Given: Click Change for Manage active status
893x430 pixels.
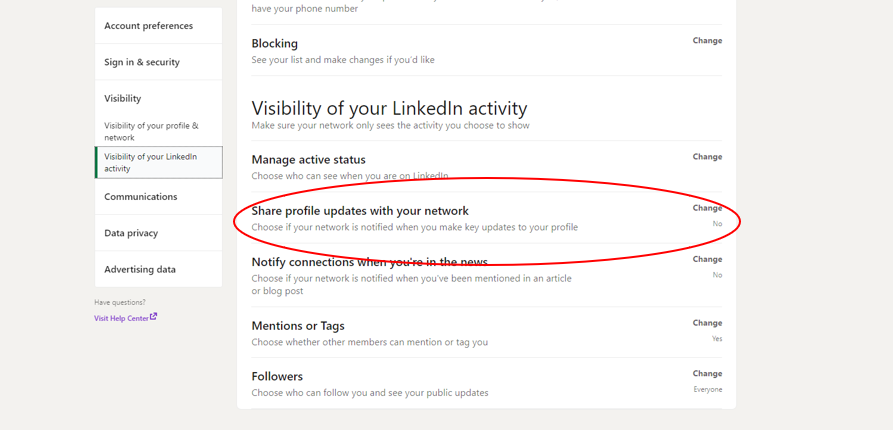Looking at the screenshot, I should [707, 157].
